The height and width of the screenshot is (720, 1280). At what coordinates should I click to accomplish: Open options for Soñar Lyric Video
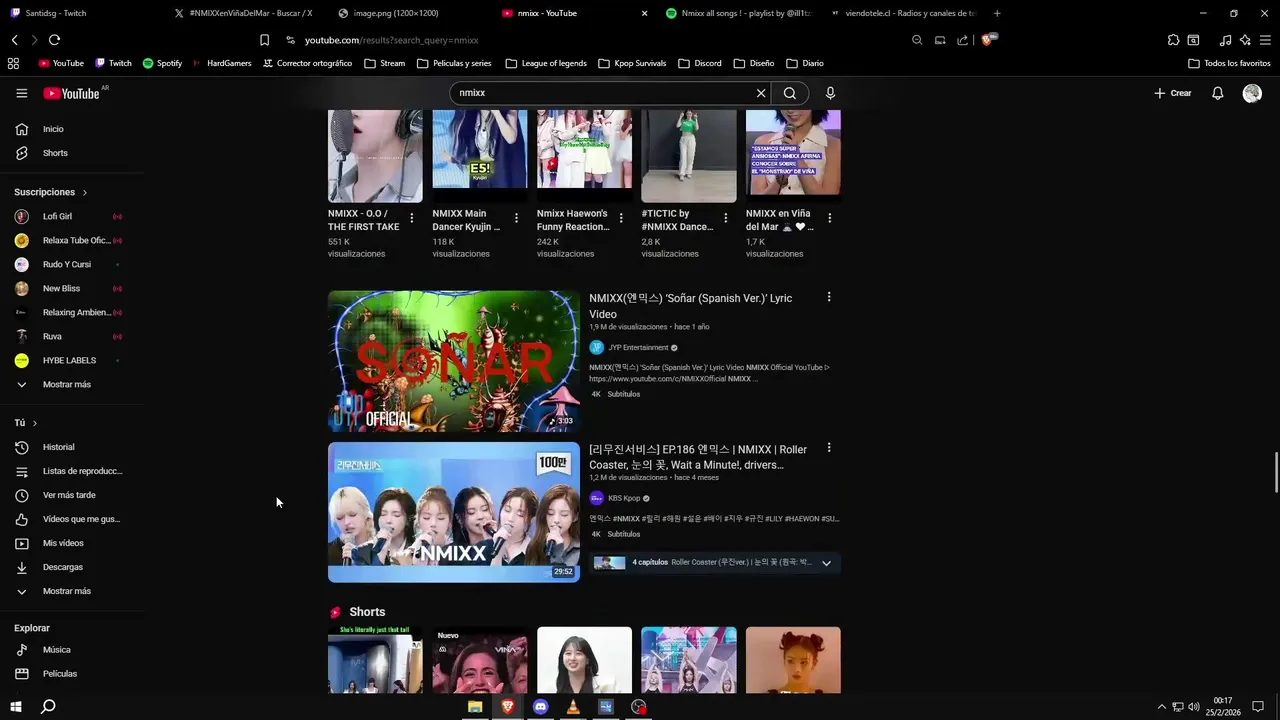pos(828,297)
